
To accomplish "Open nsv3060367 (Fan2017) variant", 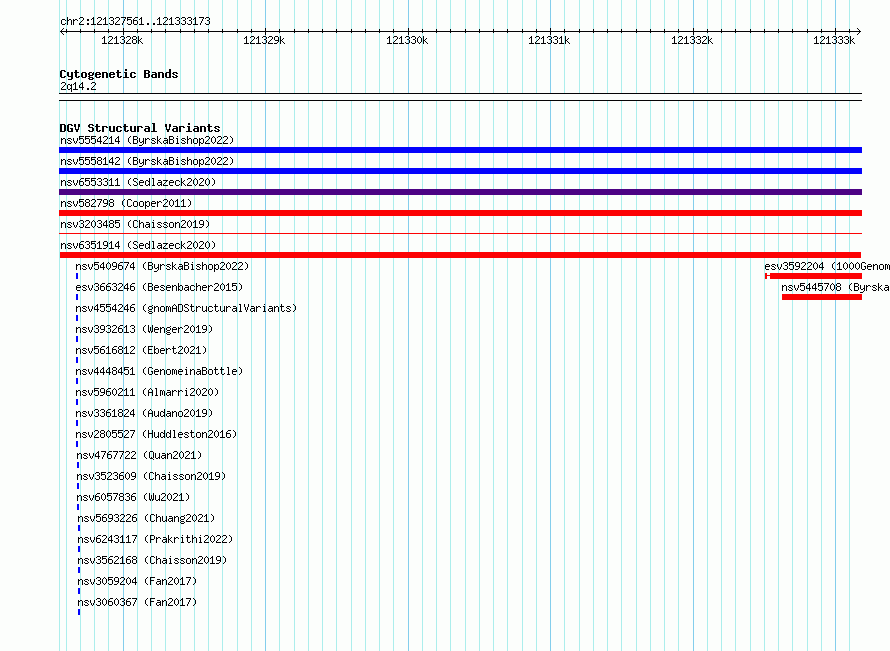I will tap(137, 602).
